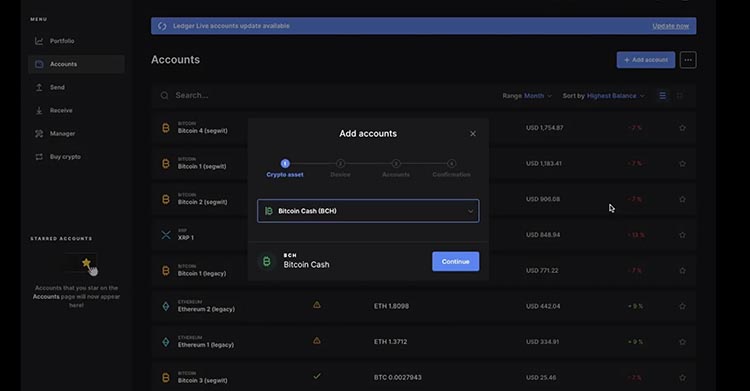This screenshot has height=391, width=750.
Task: Click synced checkmark on Bitcoin 3 row
Action: (x=317, y=376)
